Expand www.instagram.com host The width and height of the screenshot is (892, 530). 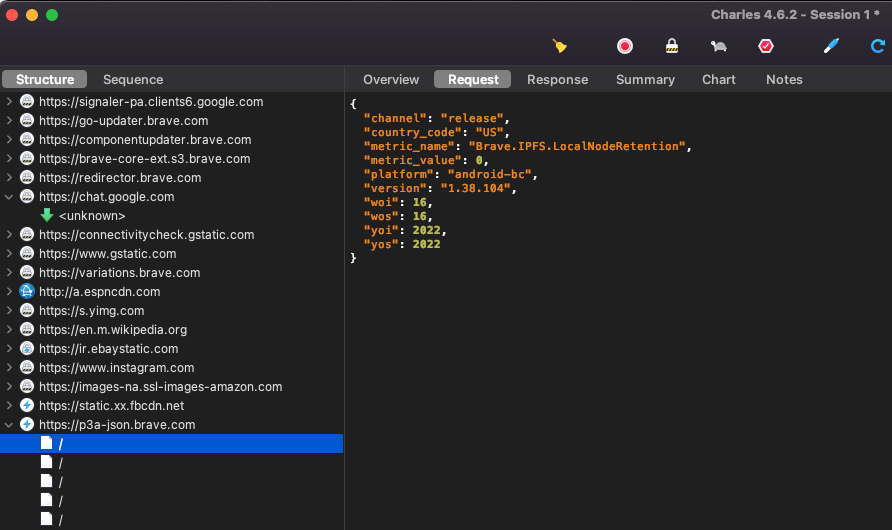pos(9,367)
